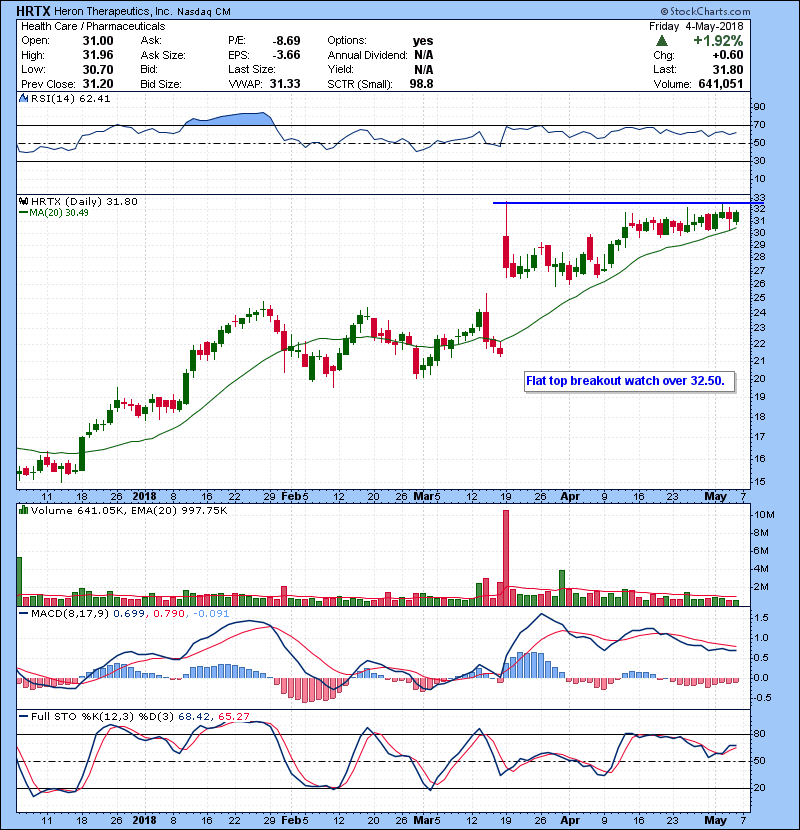Click the blue horizontal resistance line at 32.50

click(628, 203)
